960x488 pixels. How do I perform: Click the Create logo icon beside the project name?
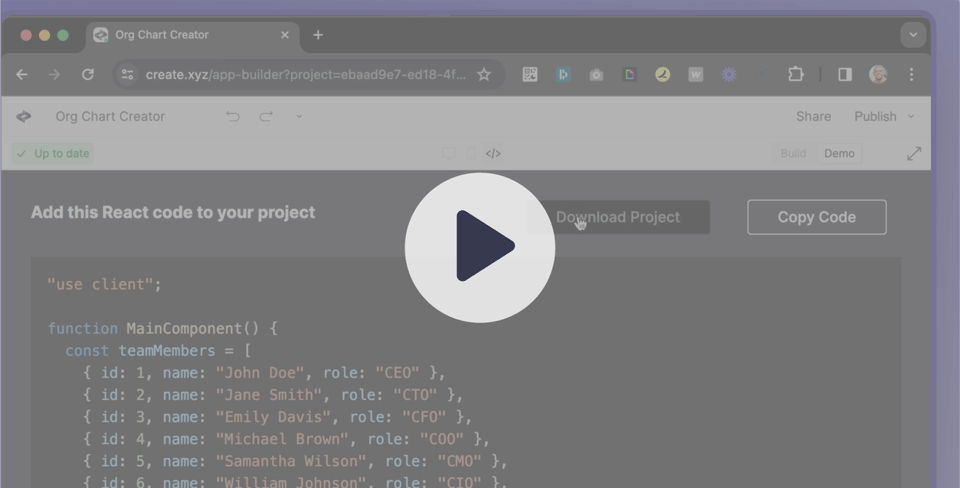point(23,116)
